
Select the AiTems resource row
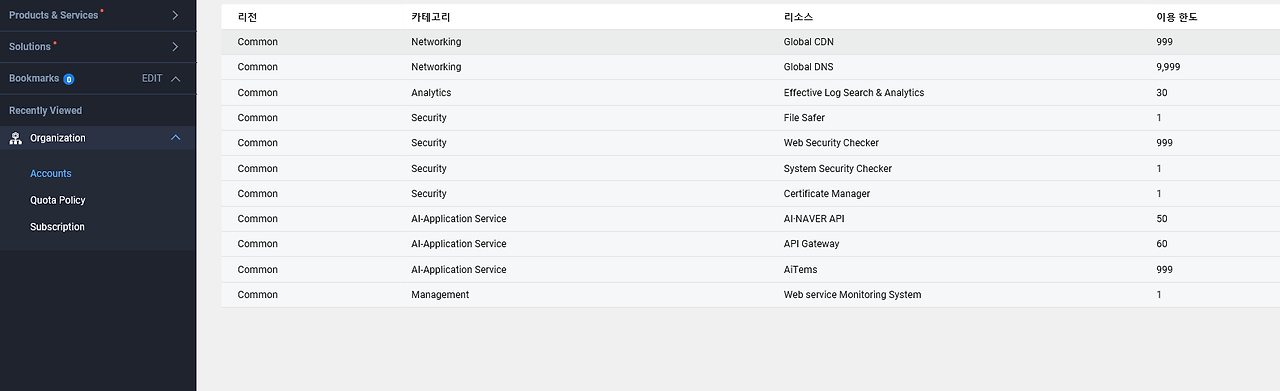pos(750,270)
